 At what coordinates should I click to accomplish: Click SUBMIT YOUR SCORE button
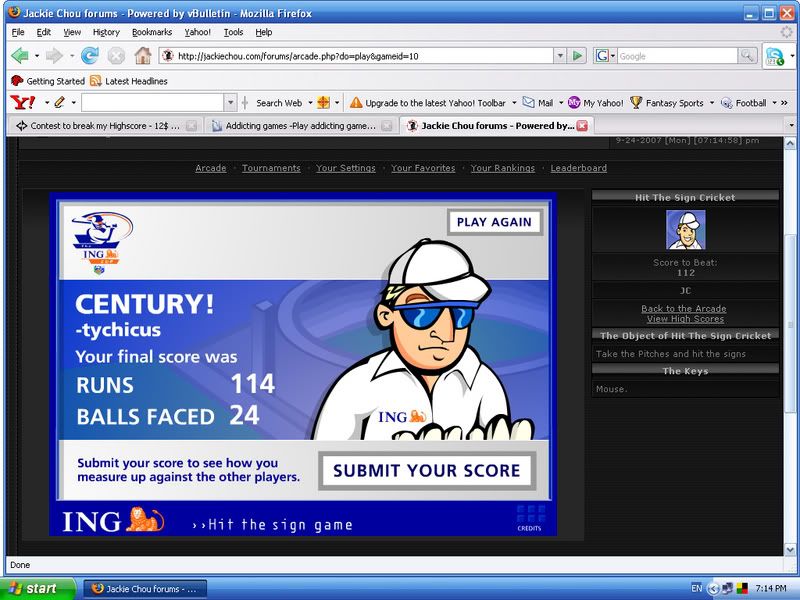tap(427, 470)
